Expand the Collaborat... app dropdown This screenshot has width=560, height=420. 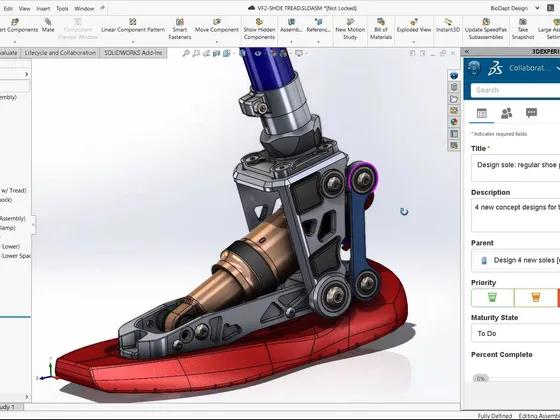558,68
